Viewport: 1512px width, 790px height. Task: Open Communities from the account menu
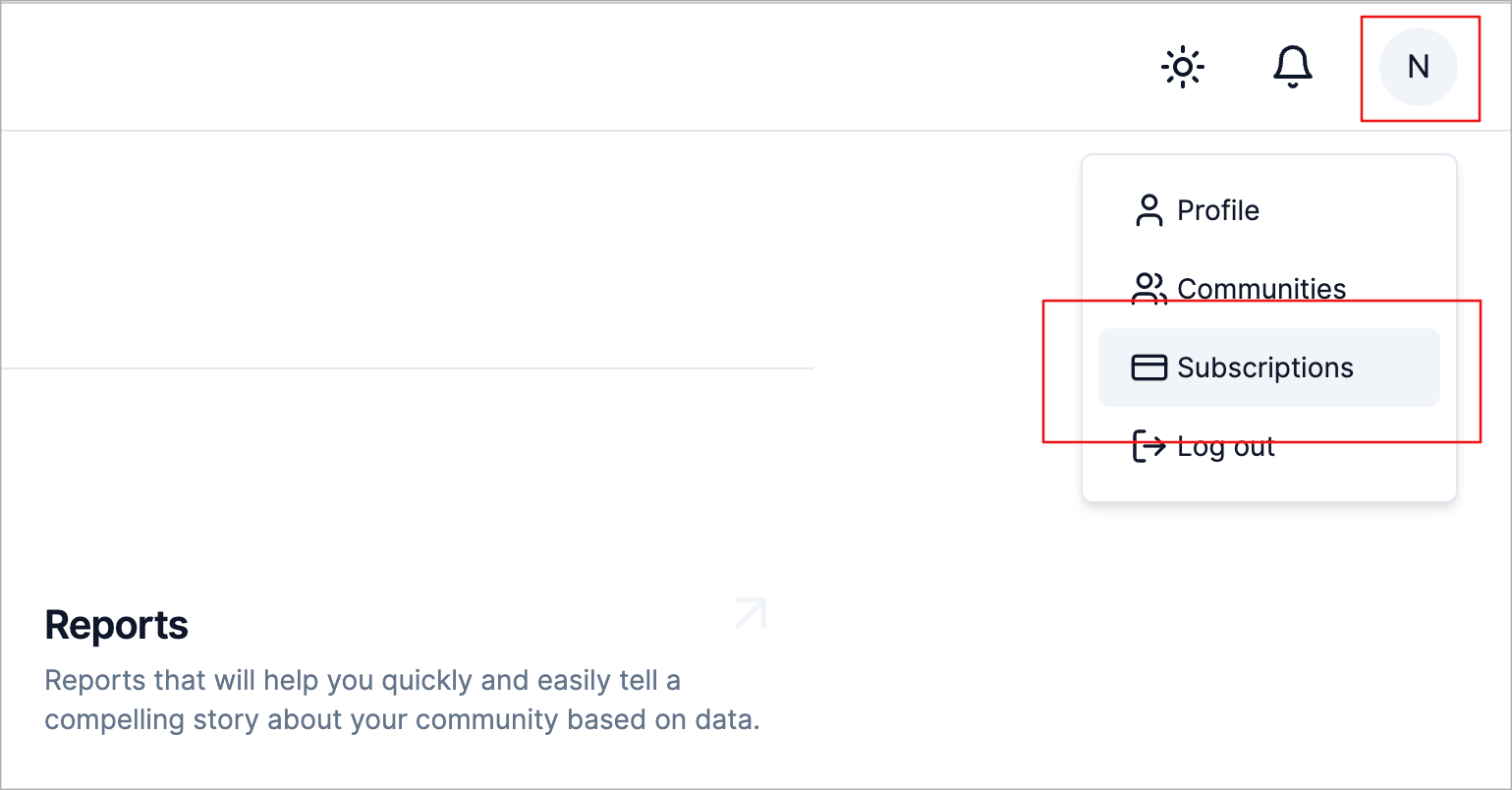(1268, 289)
